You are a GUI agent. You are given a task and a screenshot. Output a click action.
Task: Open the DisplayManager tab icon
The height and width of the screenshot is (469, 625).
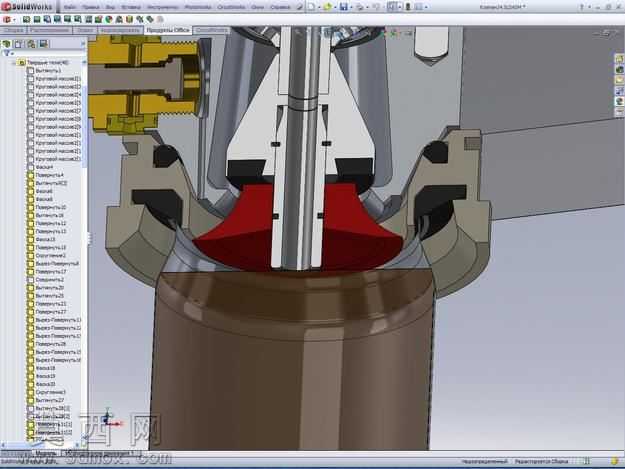pos(43,43)
